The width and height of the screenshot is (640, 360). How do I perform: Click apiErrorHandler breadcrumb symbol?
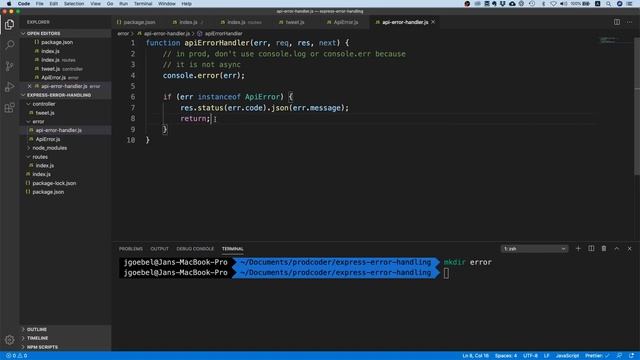click(x=223, y=33)
